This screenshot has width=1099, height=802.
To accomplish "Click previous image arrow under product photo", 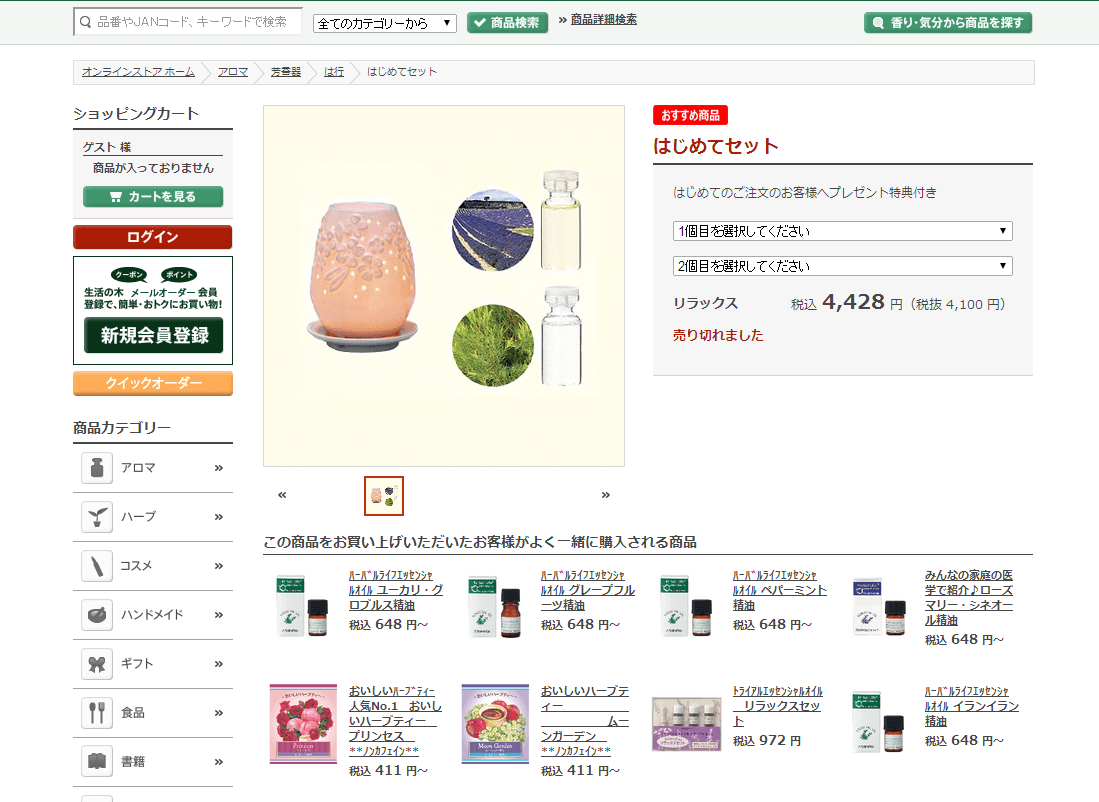I will coord(282,495).
